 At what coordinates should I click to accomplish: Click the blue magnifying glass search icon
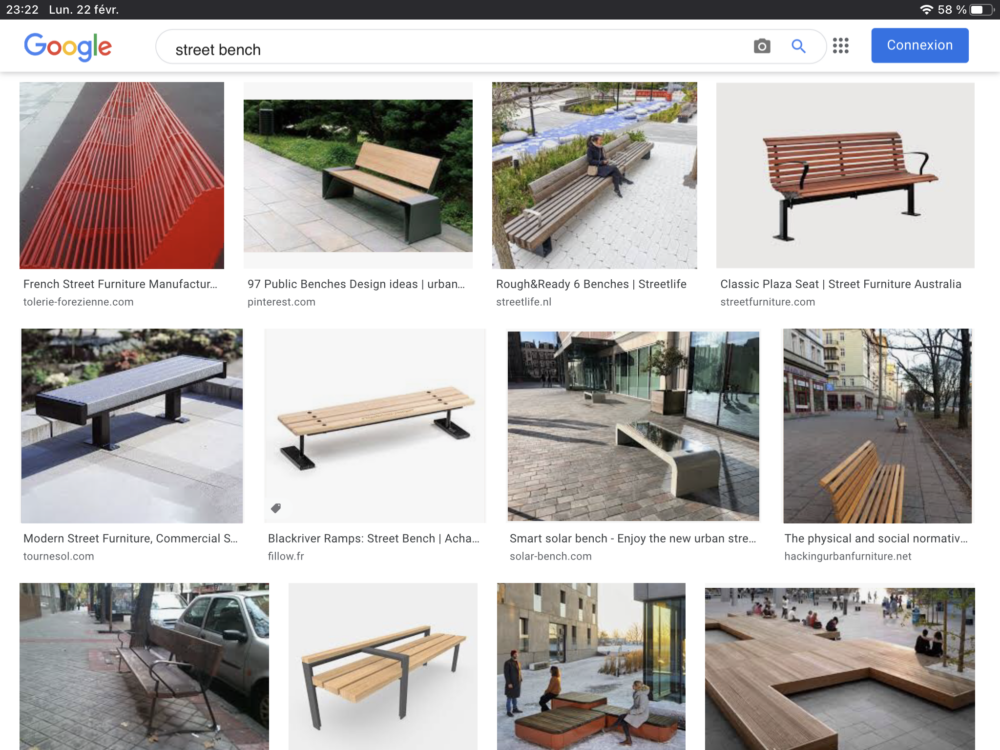pyautogui.click(x=798, y=46)
